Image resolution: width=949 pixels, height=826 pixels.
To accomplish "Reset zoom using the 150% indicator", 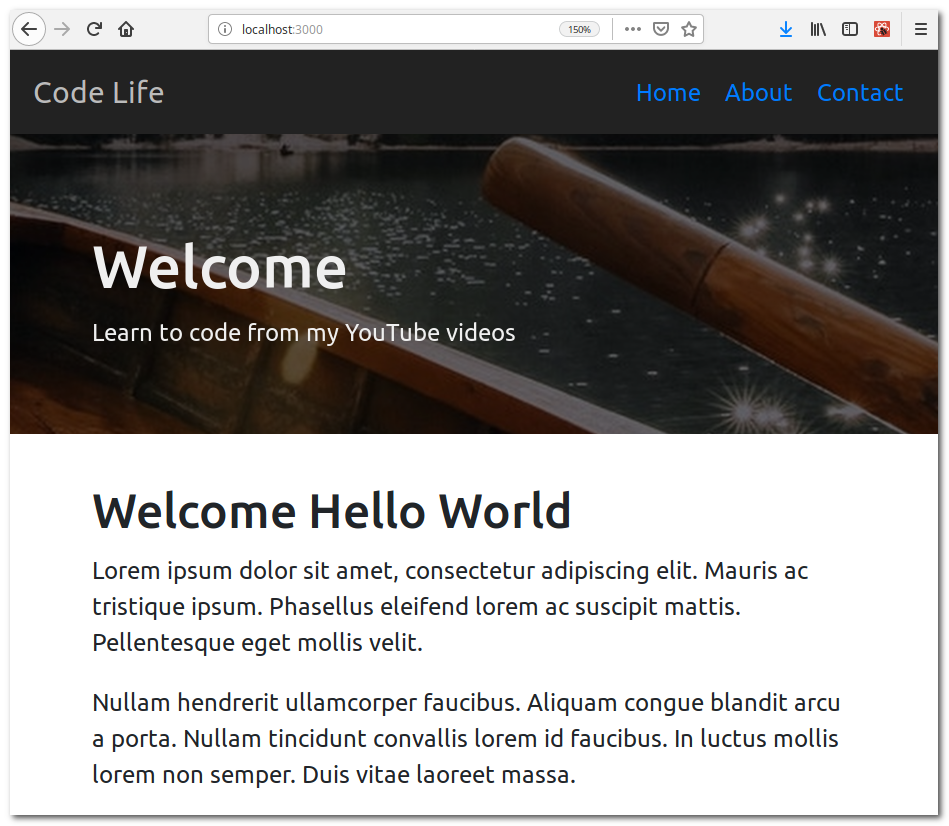I will tap(579, 29).
